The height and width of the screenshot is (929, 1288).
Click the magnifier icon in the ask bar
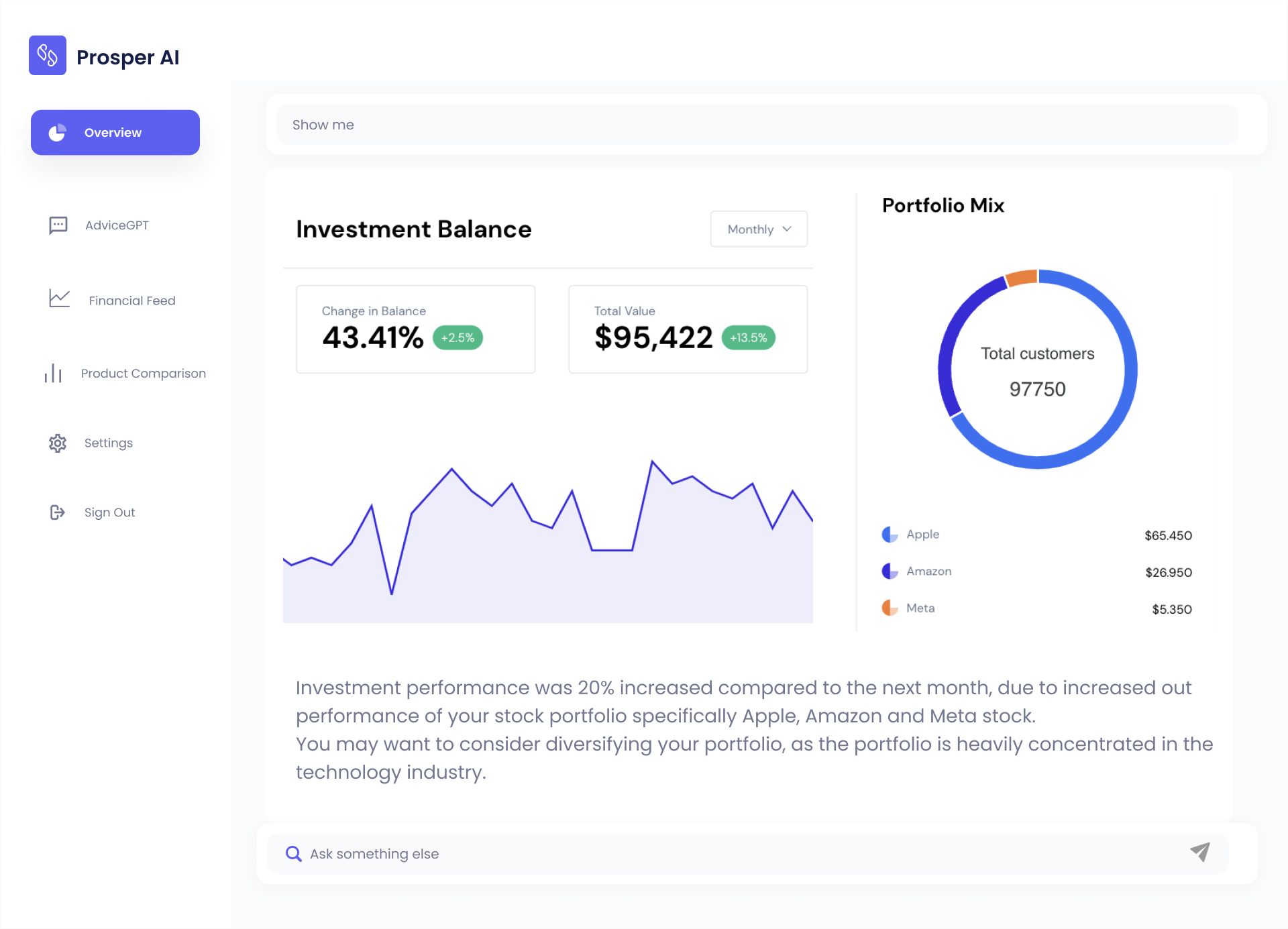click(x=294, y=853)
